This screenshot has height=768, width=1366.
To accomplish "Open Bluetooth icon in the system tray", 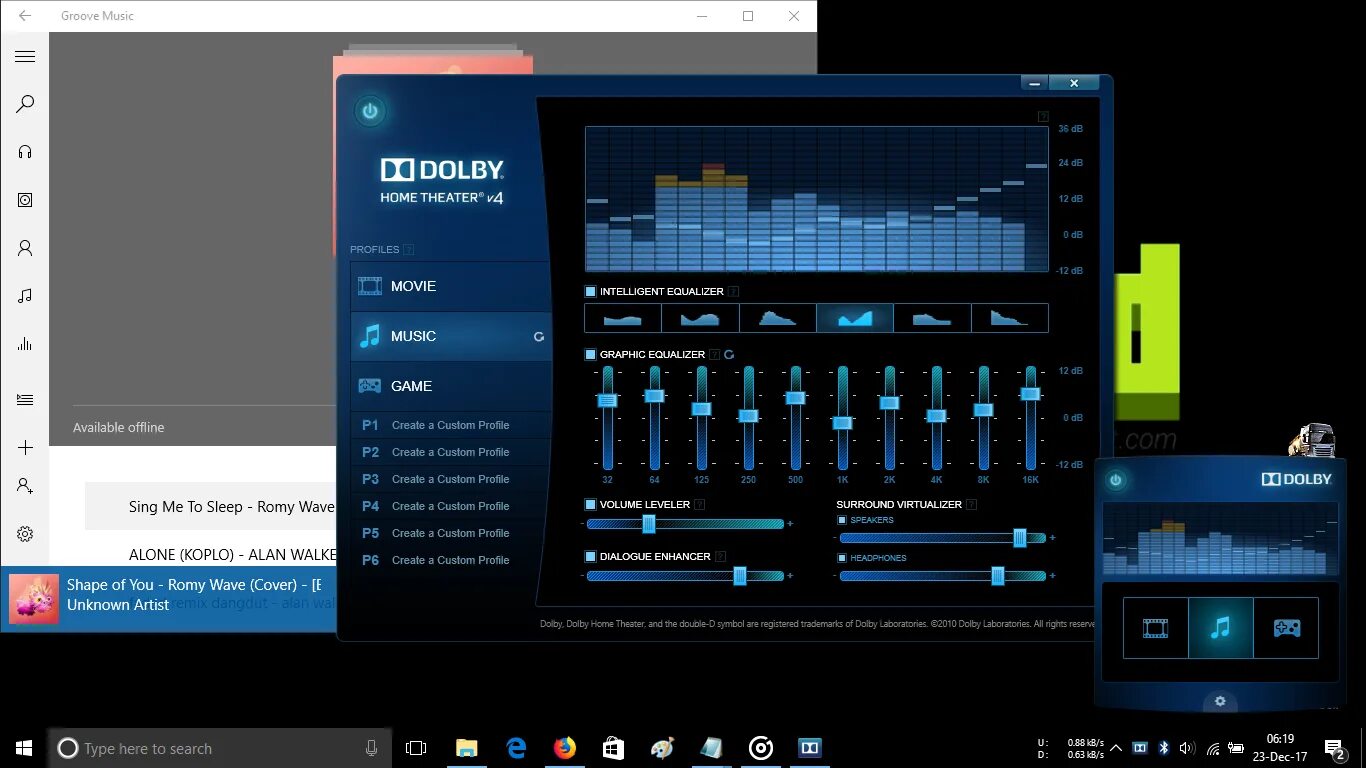I will pos(1164,748).
